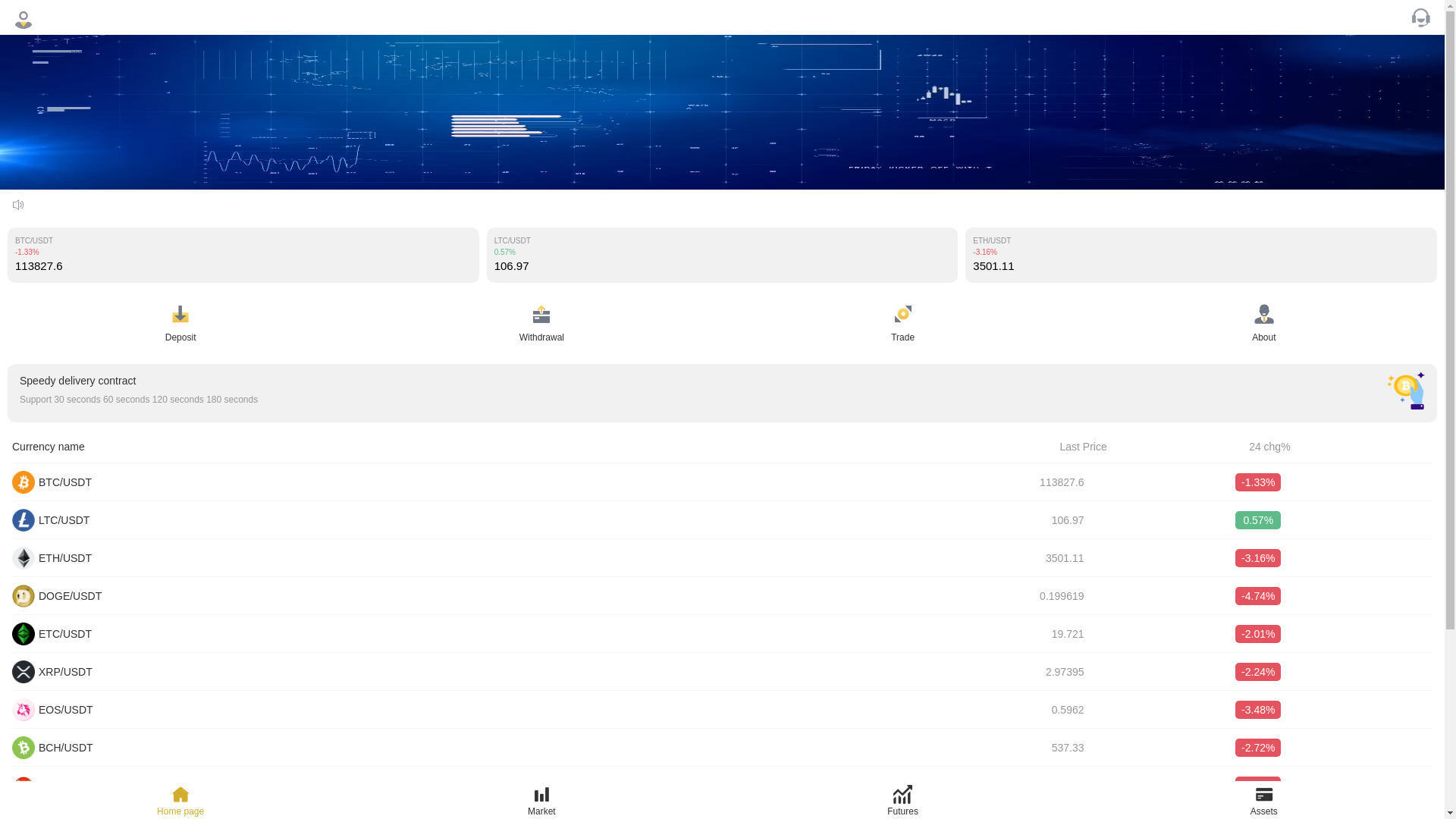
Task: Click the Last Price column header
Action: pyautogui.click(x=1083, y=447)
